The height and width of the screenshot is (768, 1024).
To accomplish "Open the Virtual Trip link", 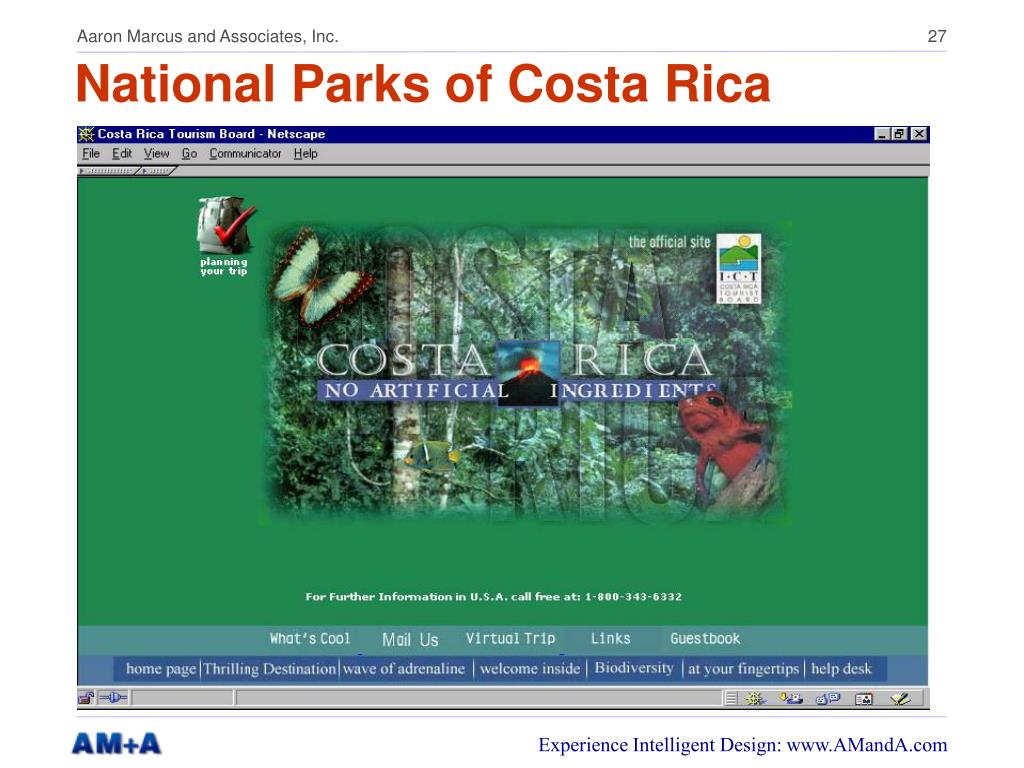I will [511, 639].
